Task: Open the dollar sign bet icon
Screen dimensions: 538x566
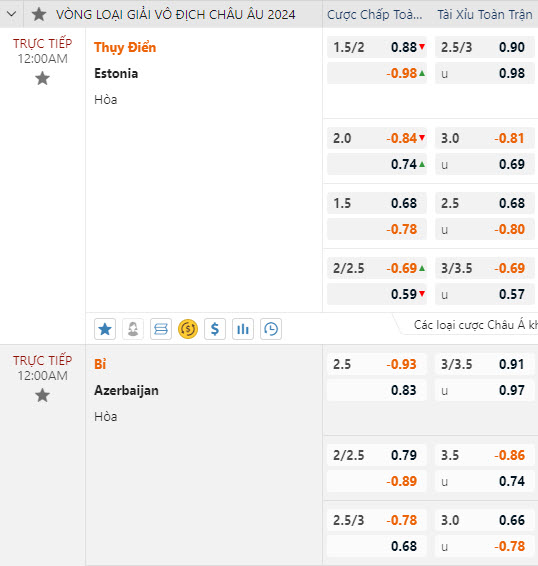Action: point(215,329)
